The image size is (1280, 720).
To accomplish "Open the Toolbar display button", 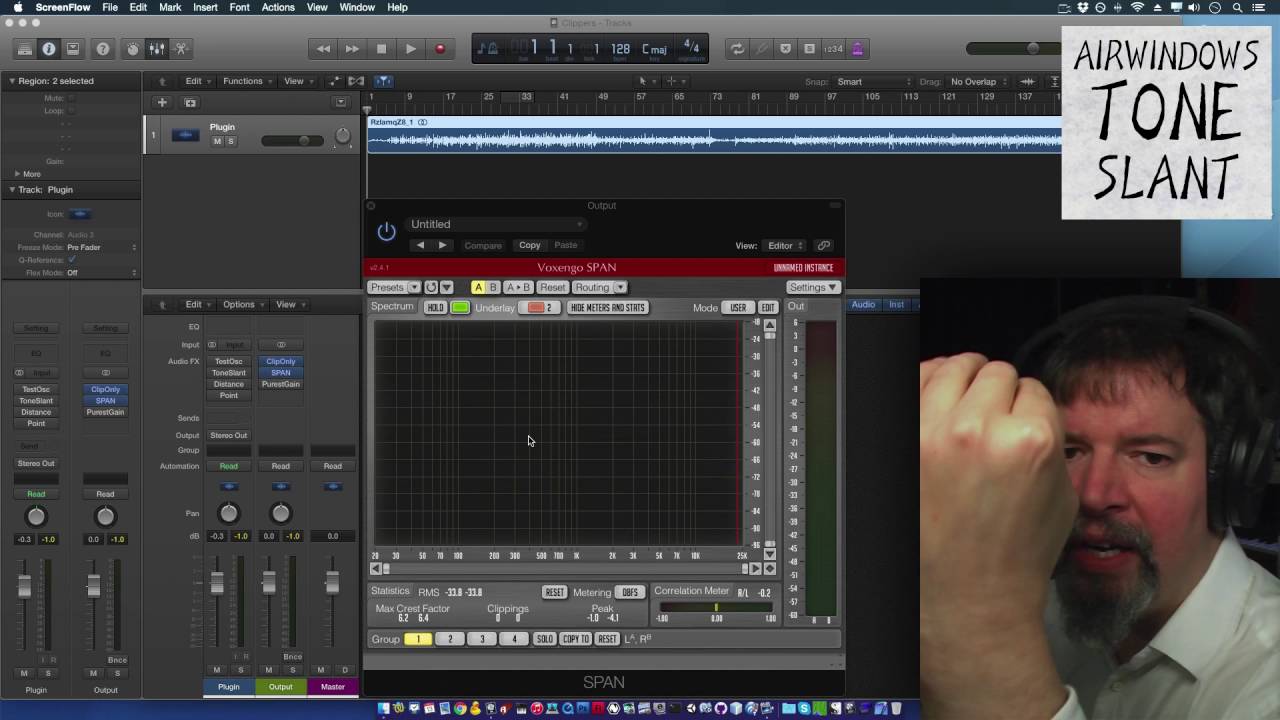I will click(72, 48).
